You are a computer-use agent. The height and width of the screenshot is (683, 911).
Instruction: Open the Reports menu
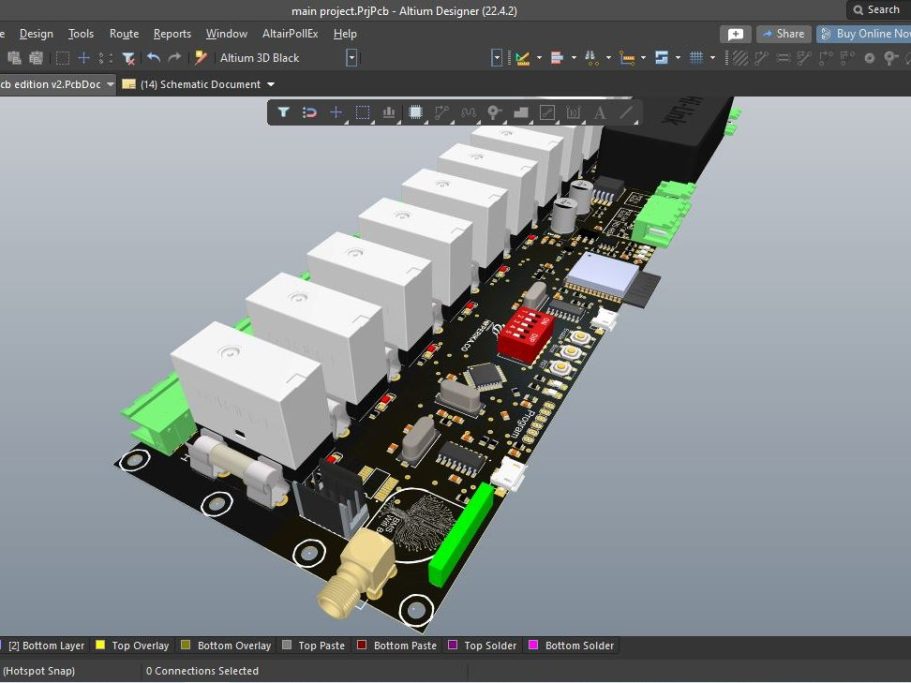tap(172, 34)
